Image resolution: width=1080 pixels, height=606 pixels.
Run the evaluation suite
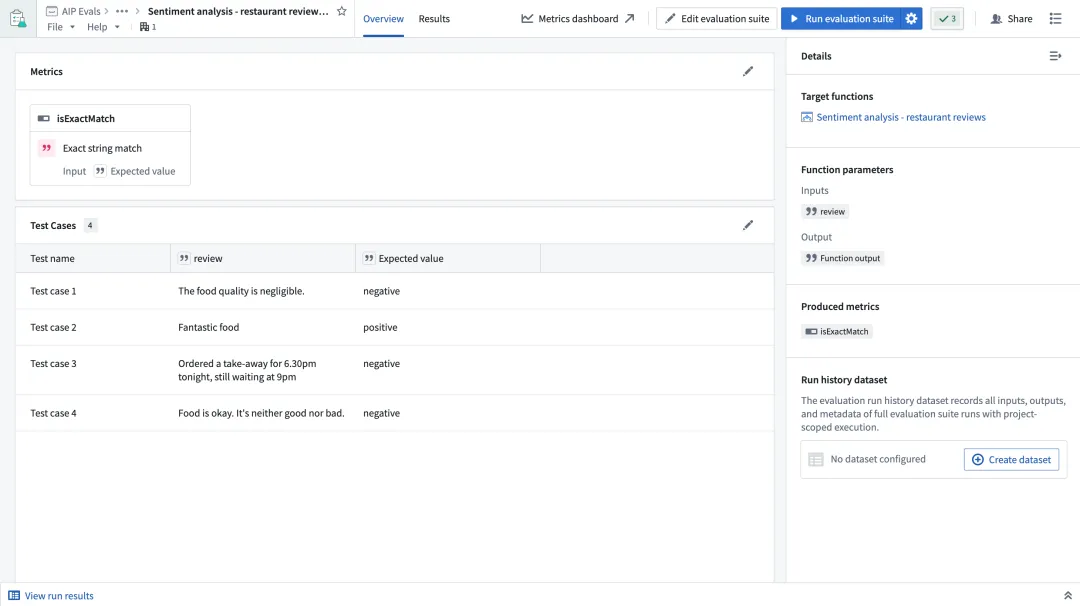[840, 19]
